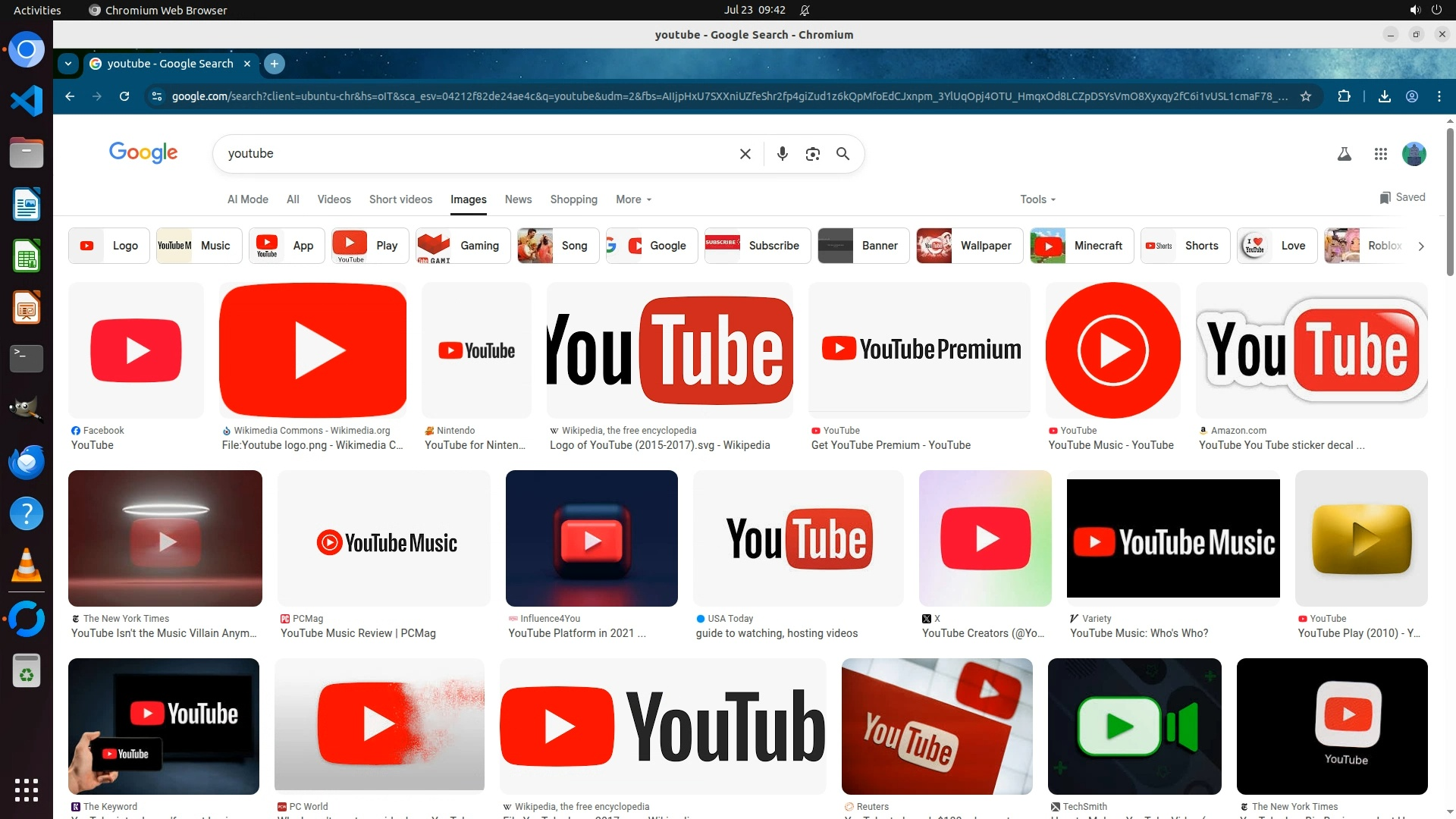
Task: Clear the search box text
Action: [x=745, y=154]
